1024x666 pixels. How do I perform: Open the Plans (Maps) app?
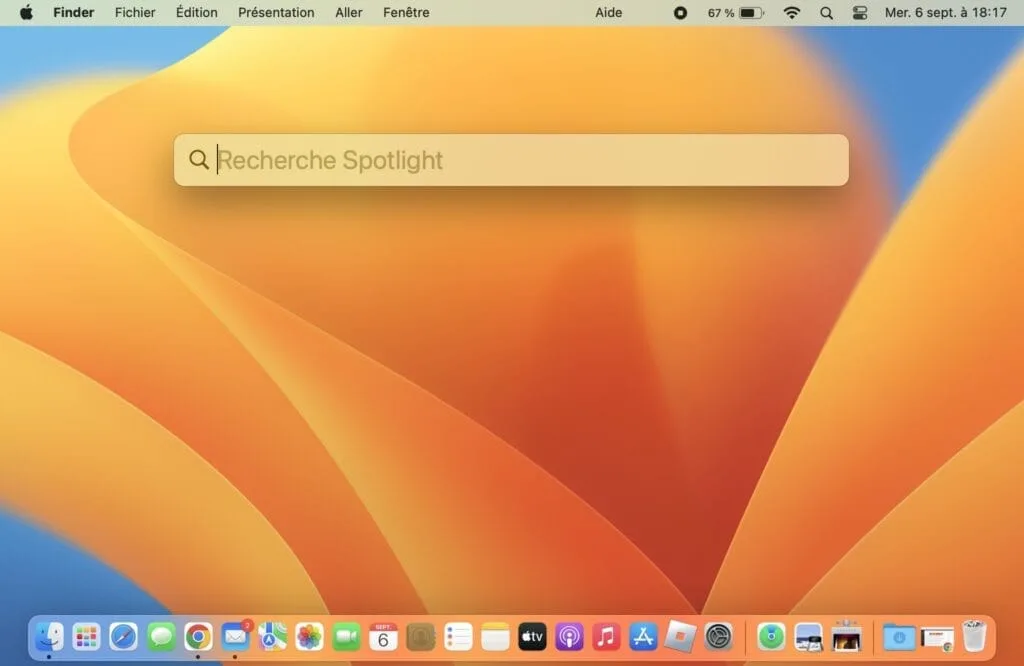point(272,637)
